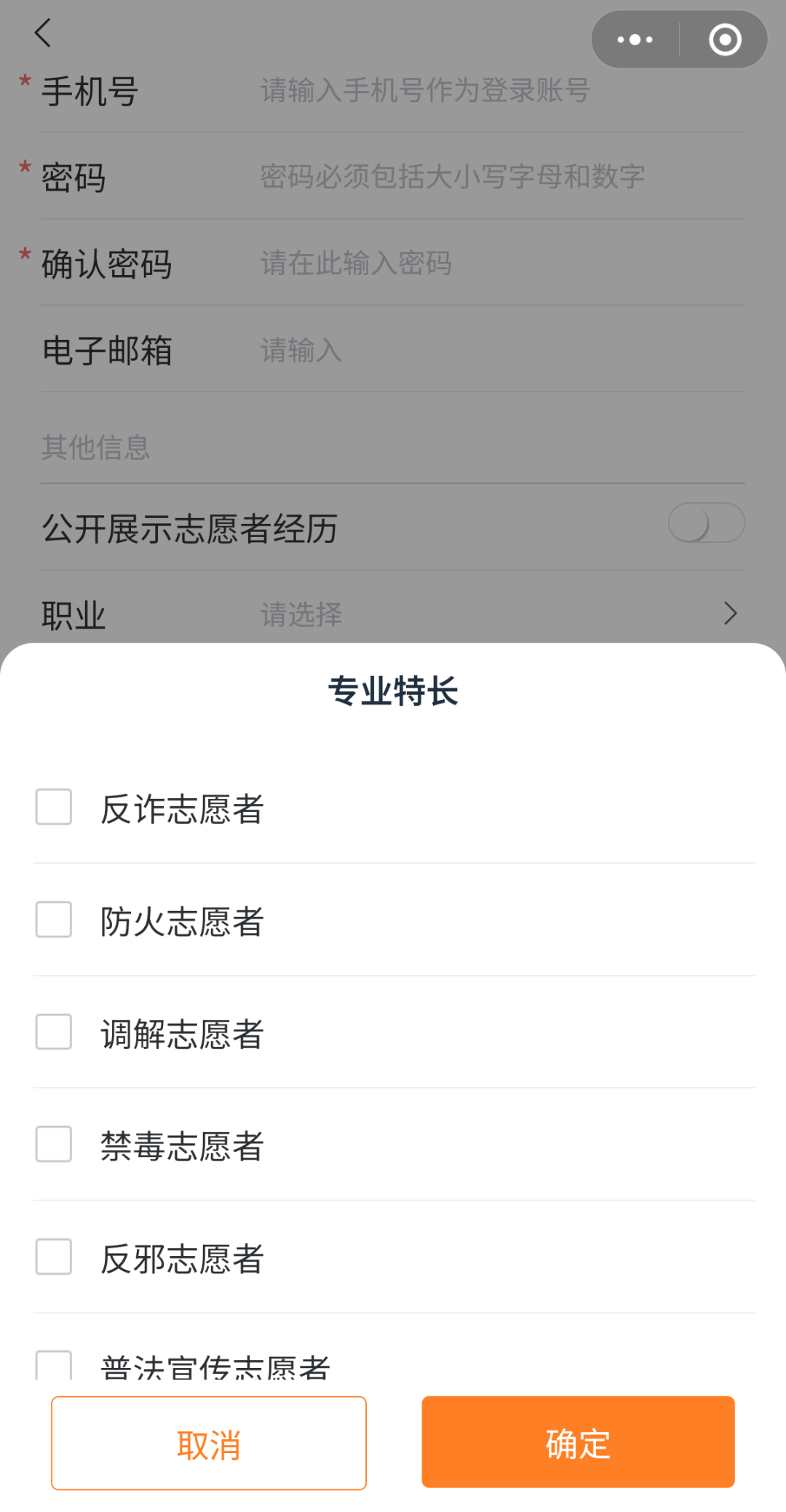Image resolution: width=786 pixels, height=1512 pixels.
Task: Expand the 职业 chevron arrow
Action: pos(730,614)
